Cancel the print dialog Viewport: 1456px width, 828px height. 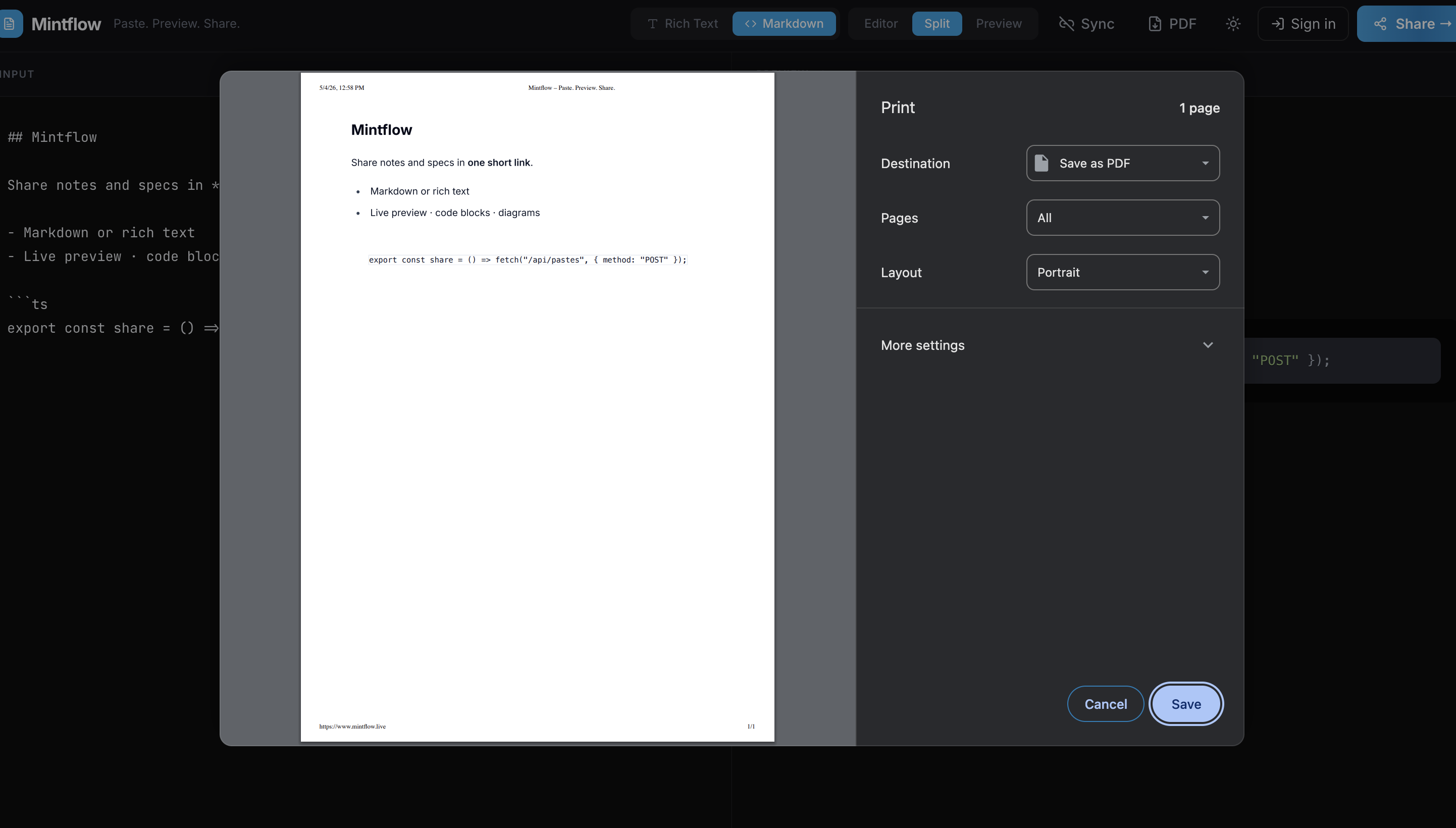pyautogui.click(x=1105, y=704)
